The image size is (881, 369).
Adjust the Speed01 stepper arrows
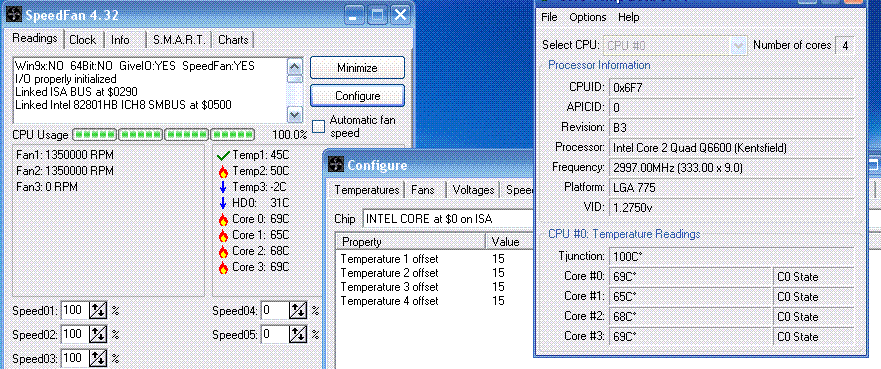click(x=99, y=311)
